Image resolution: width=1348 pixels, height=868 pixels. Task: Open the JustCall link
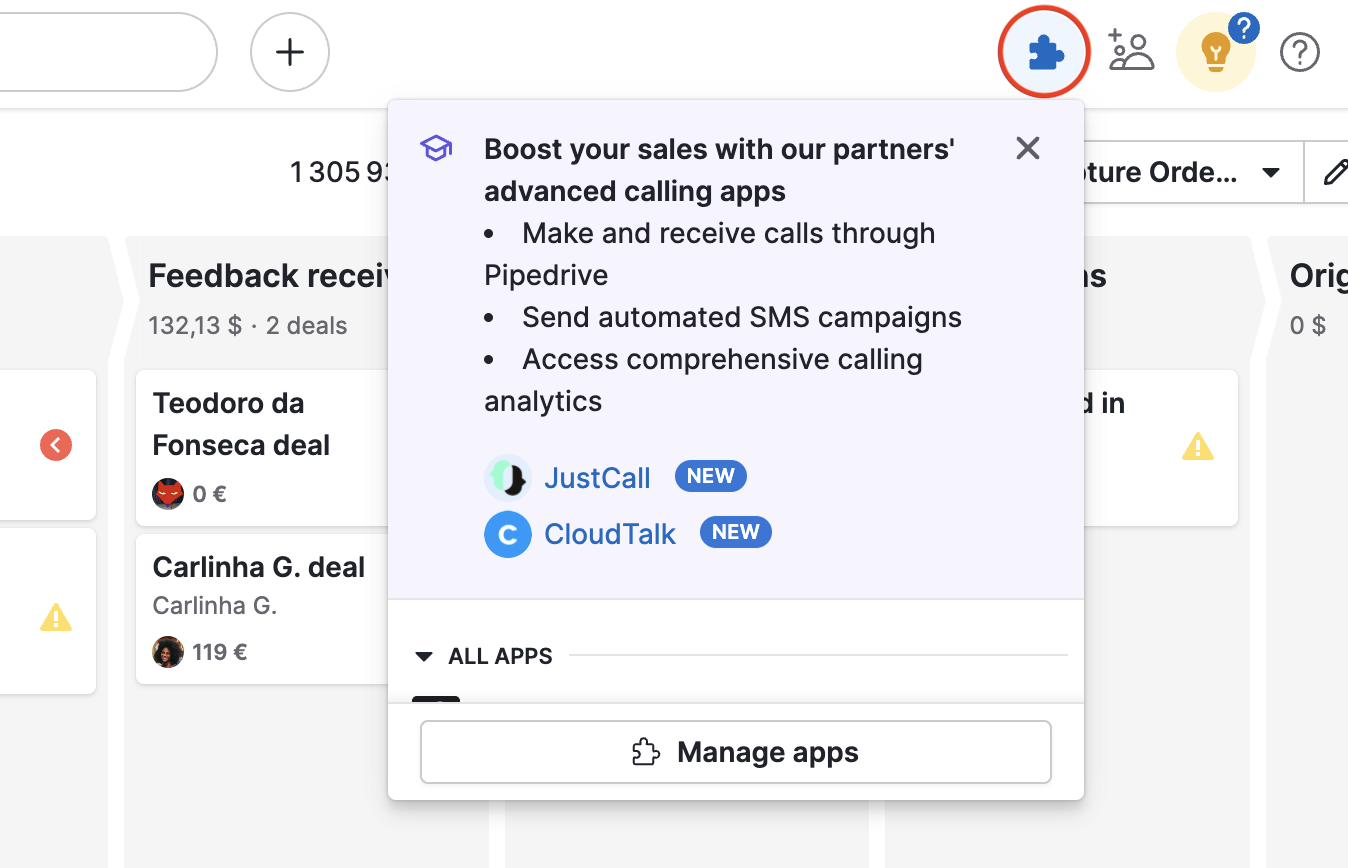[597, 478]
